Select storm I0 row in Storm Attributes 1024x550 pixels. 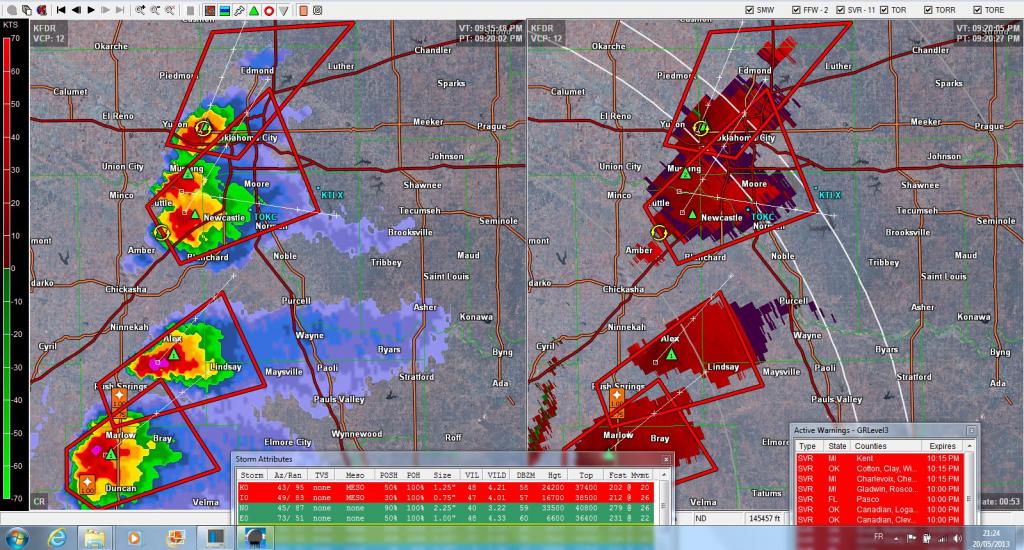pos(446,498)
